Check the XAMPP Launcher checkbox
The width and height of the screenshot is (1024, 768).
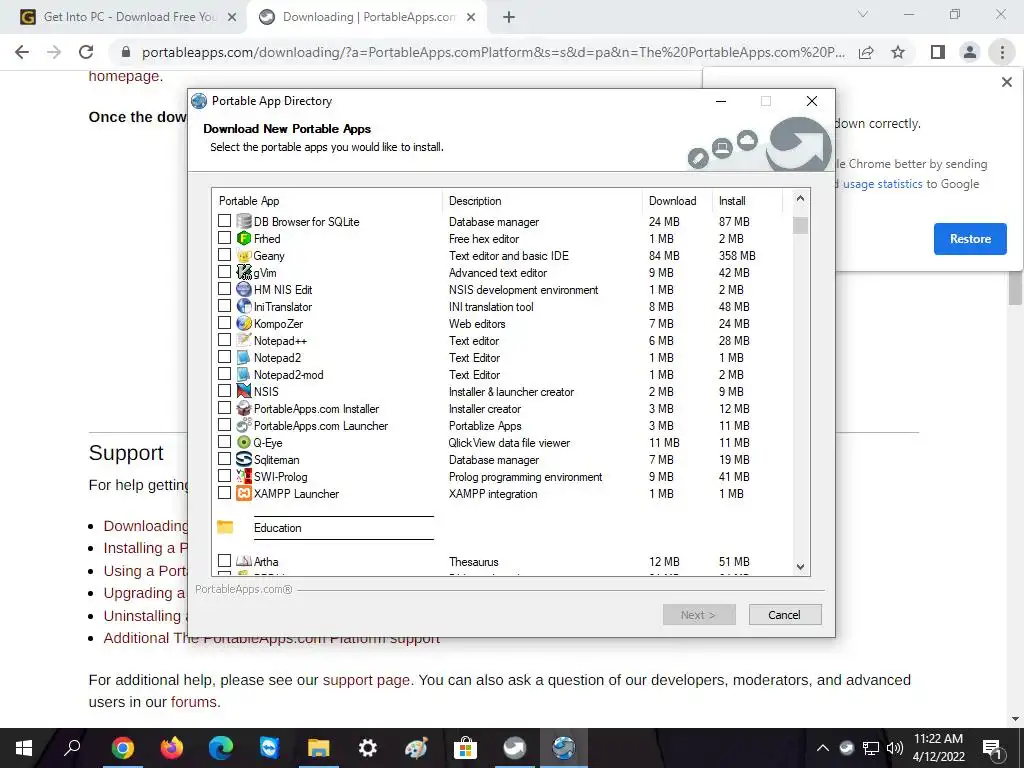click(x=224, y=492)
